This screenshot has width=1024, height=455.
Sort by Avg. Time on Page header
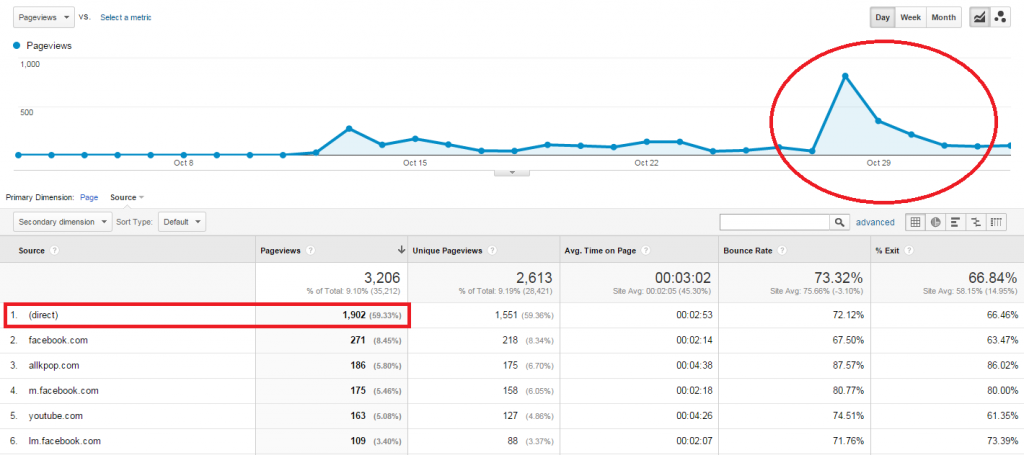tap(600, 251)
